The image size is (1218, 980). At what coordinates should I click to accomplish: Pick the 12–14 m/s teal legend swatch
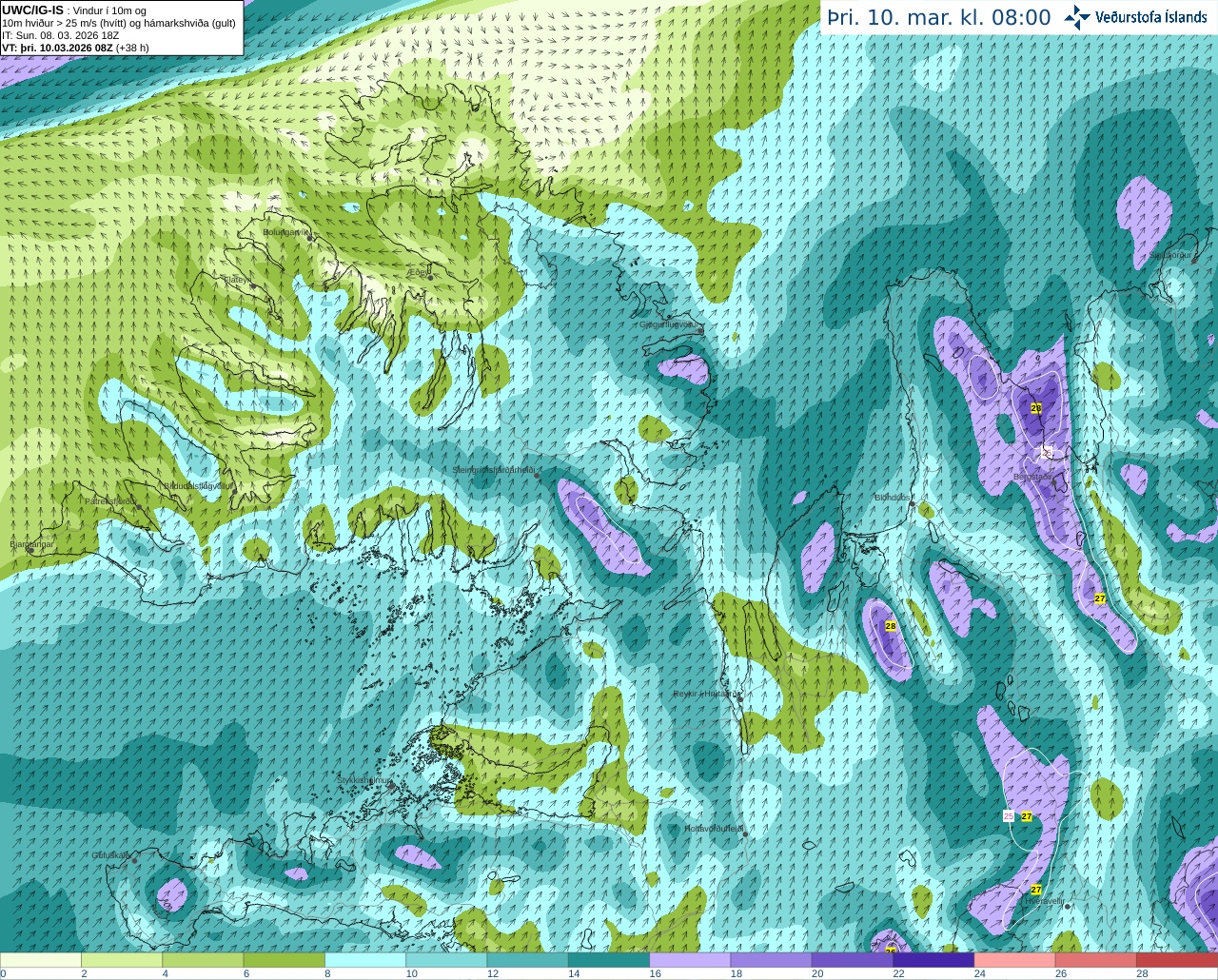(528, 959)
